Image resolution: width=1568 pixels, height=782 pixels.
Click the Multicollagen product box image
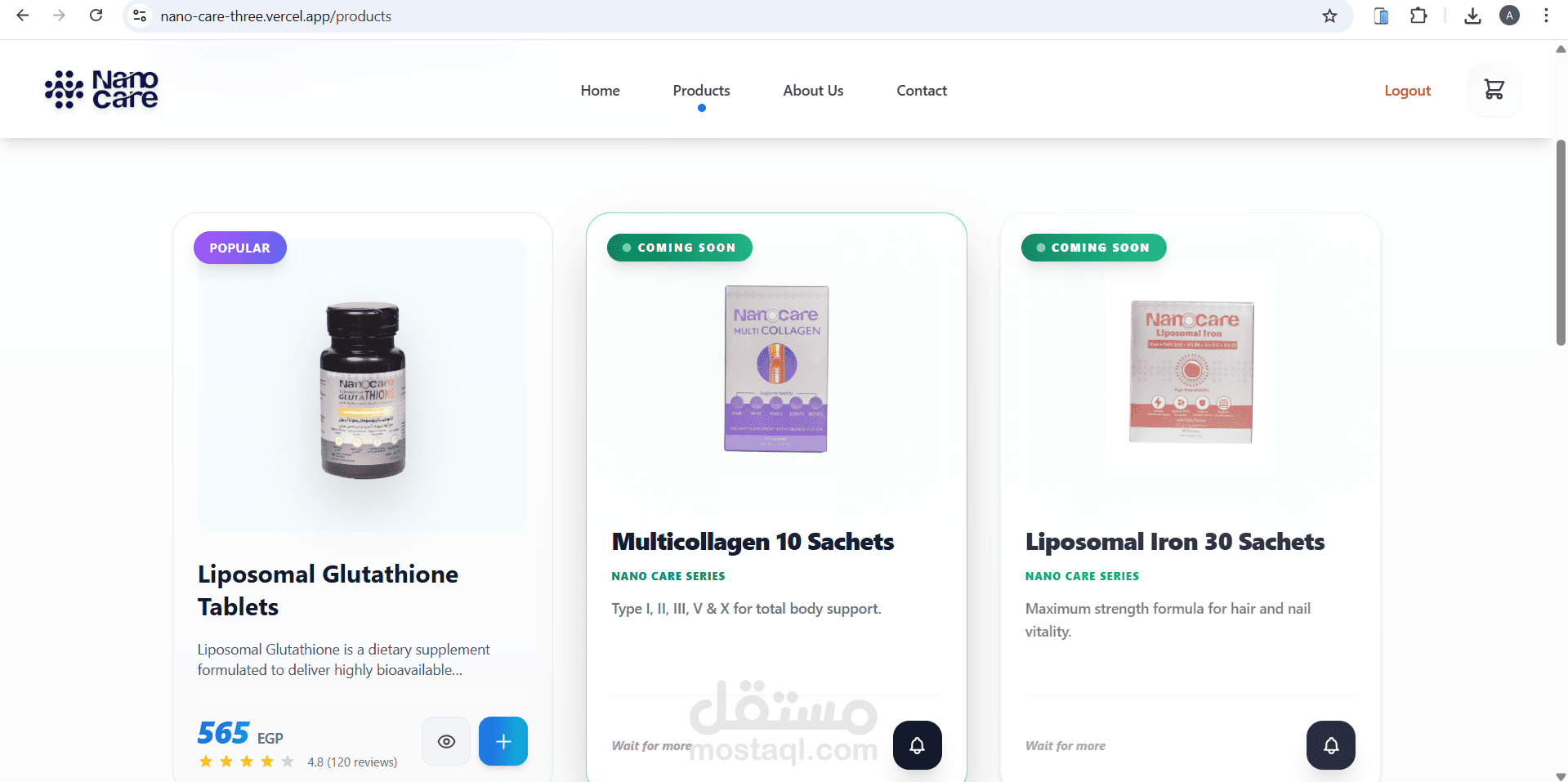click(x=776, y=369)
